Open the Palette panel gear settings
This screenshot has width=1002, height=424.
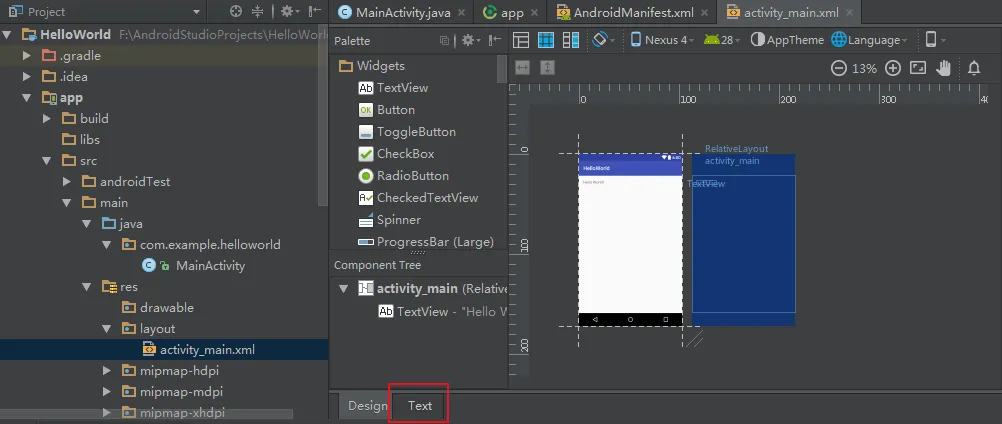click(x=468, y=41)
